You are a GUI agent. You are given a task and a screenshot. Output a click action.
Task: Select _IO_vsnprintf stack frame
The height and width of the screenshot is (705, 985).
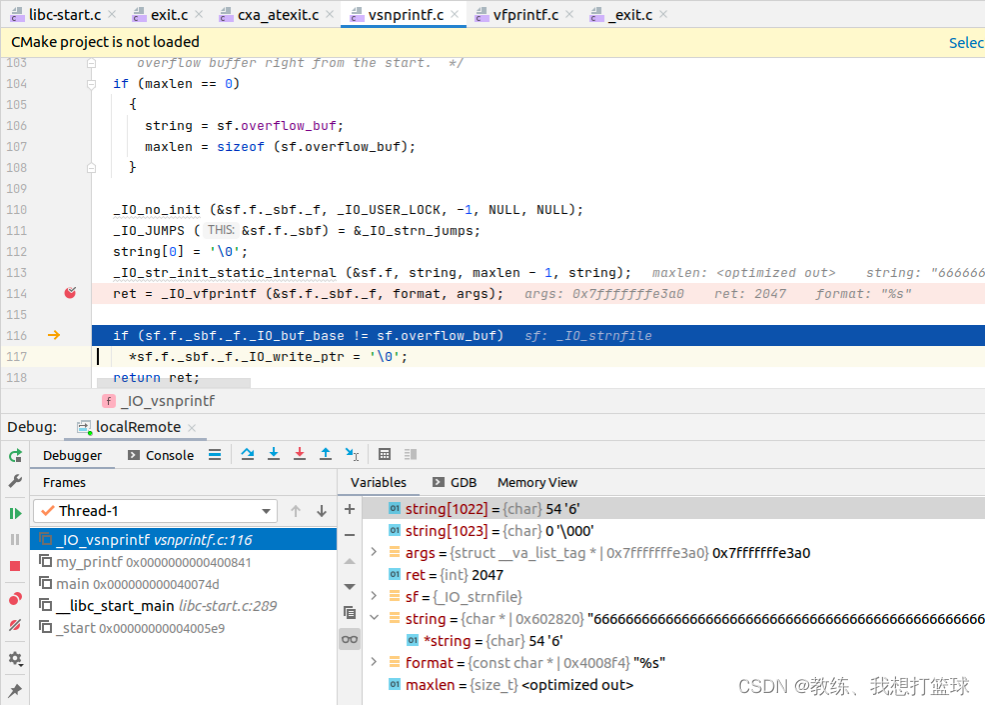[183, 539]
